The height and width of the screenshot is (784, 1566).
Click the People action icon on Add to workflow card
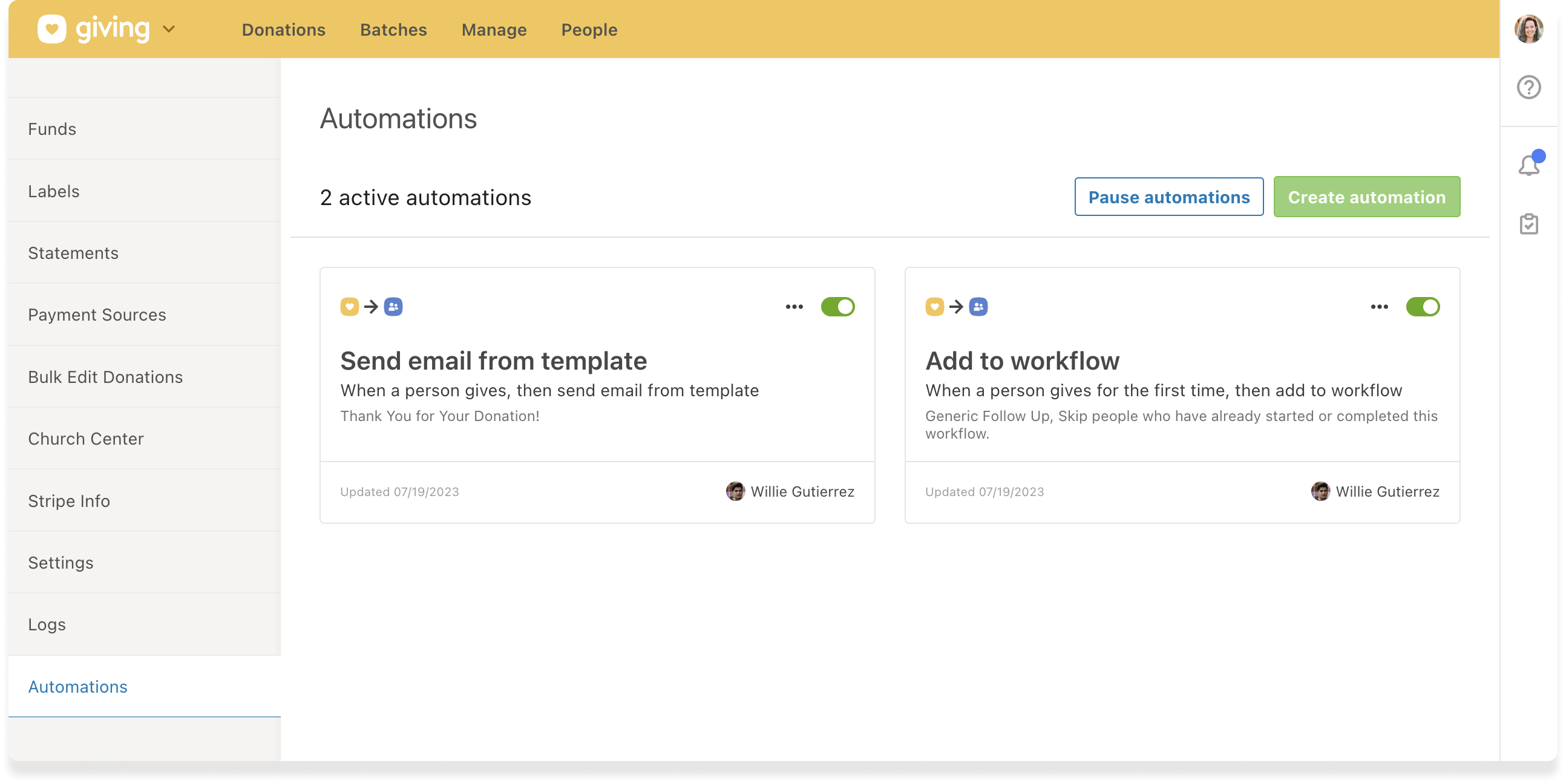pos(979,307)
